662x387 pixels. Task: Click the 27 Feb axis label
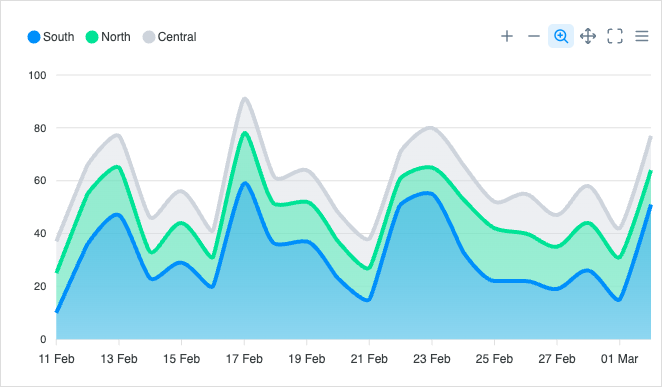point(557,359)
